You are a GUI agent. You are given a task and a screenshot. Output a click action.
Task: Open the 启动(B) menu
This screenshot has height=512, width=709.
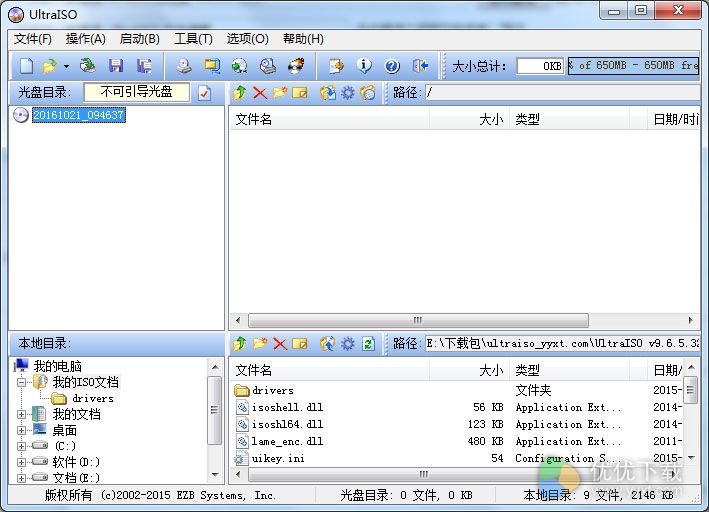click(x=139, y=39)
